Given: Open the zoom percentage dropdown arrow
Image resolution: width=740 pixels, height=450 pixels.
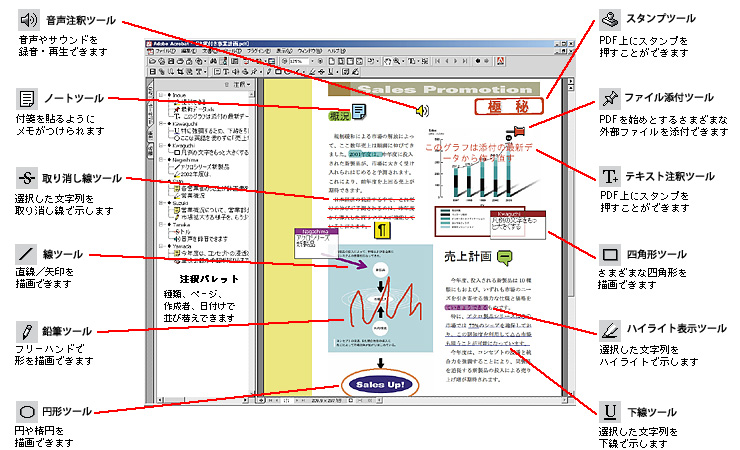Looking at the screenshot, I should (312, 61).
